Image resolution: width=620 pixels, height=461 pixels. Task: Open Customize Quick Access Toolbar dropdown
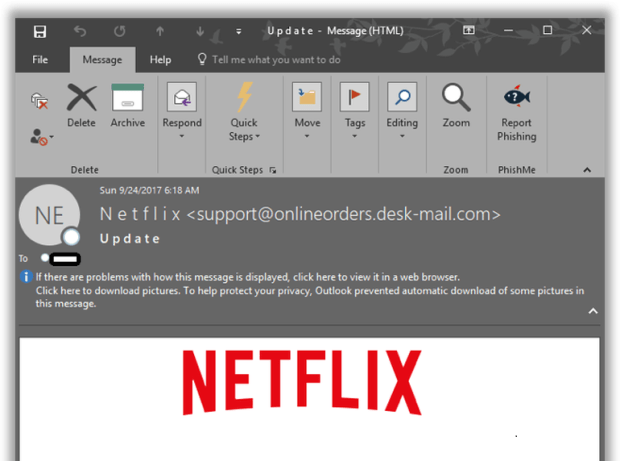coord(238,31)
